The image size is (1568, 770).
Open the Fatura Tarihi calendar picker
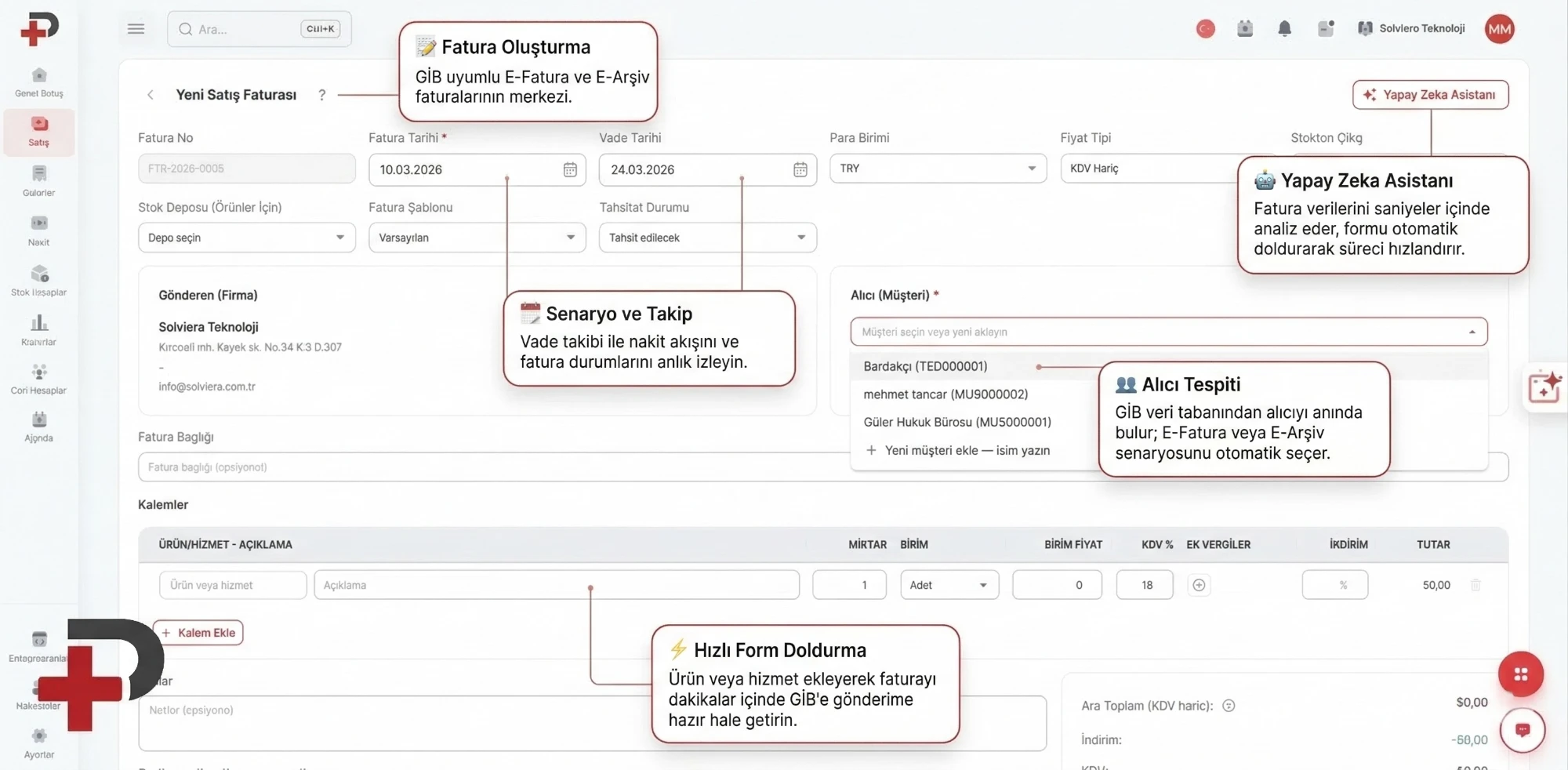tap(570, 169)
